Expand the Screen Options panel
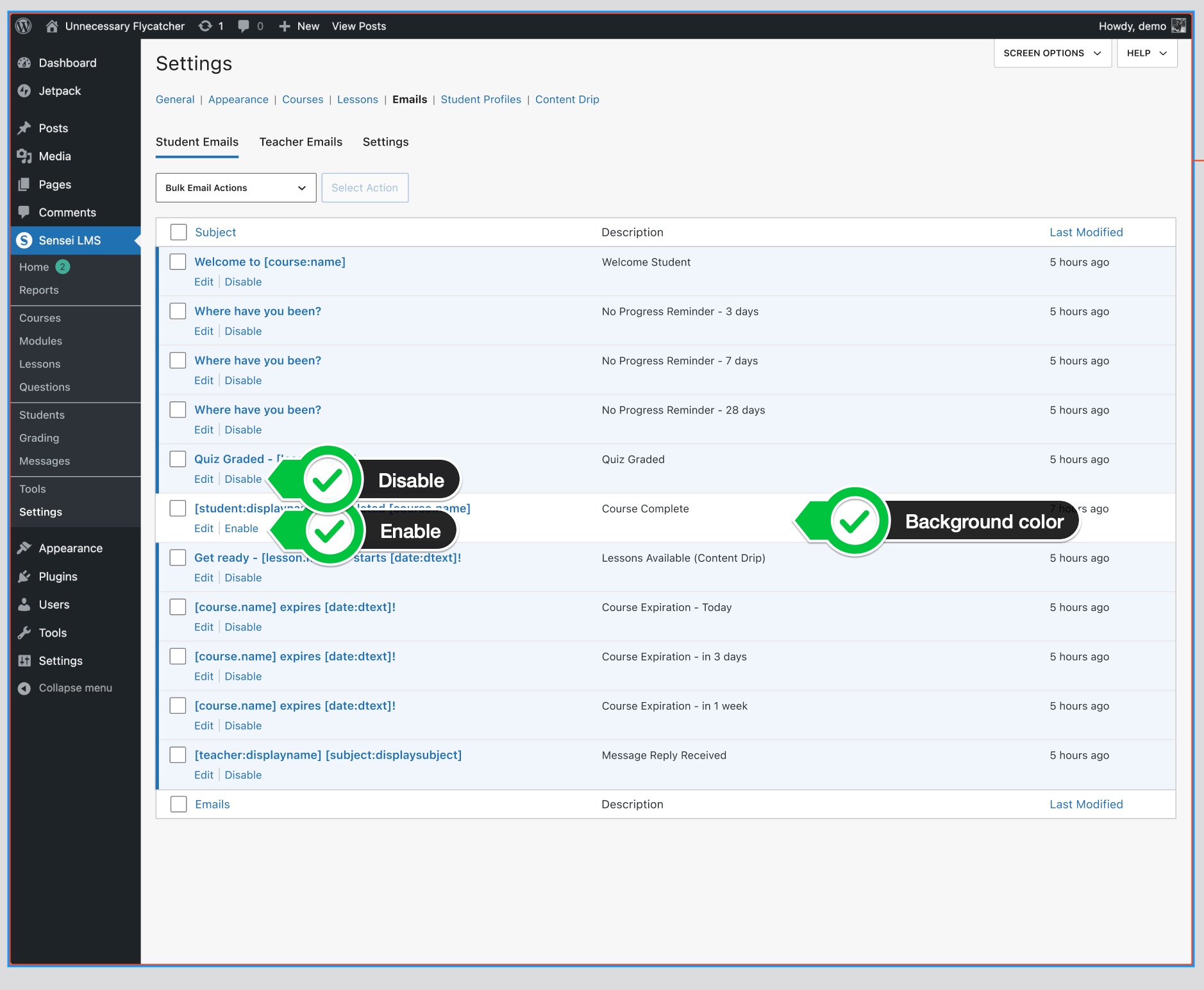 [x=1051, y=53]
